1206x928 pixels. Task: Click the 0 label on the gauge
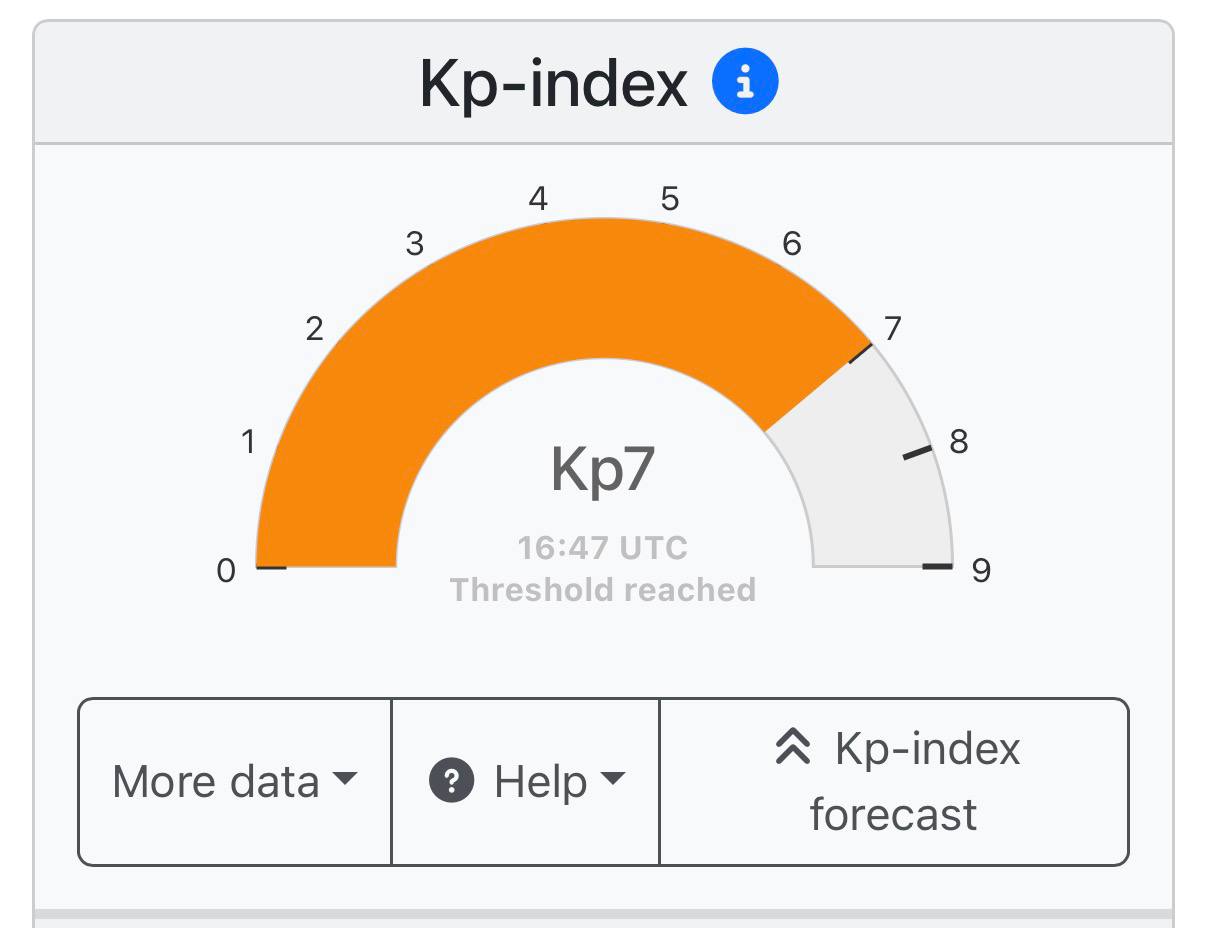227,570
